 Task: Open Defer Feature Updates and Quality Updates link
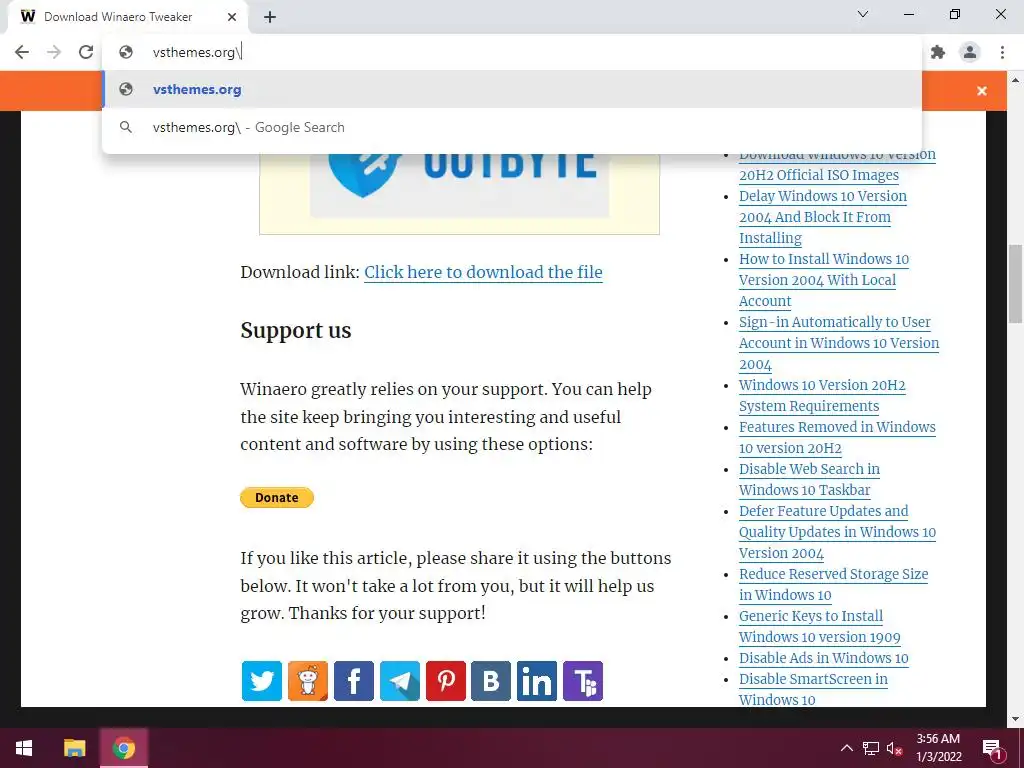tap(837, 532)
